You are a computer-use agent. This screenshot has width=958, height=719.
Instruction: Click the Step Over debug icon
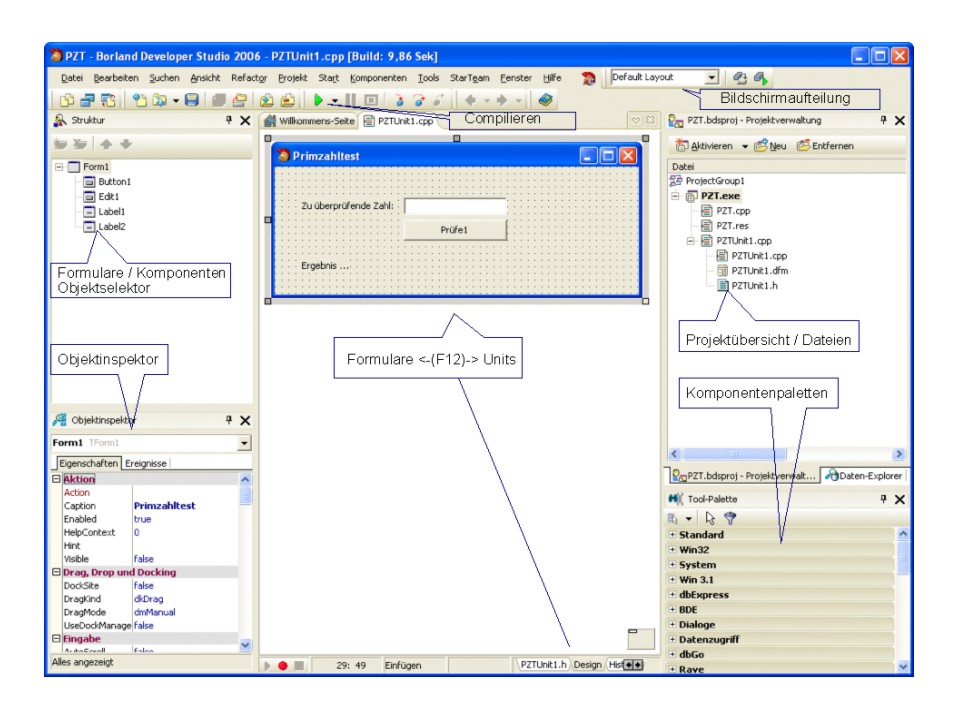pos(419,100)
